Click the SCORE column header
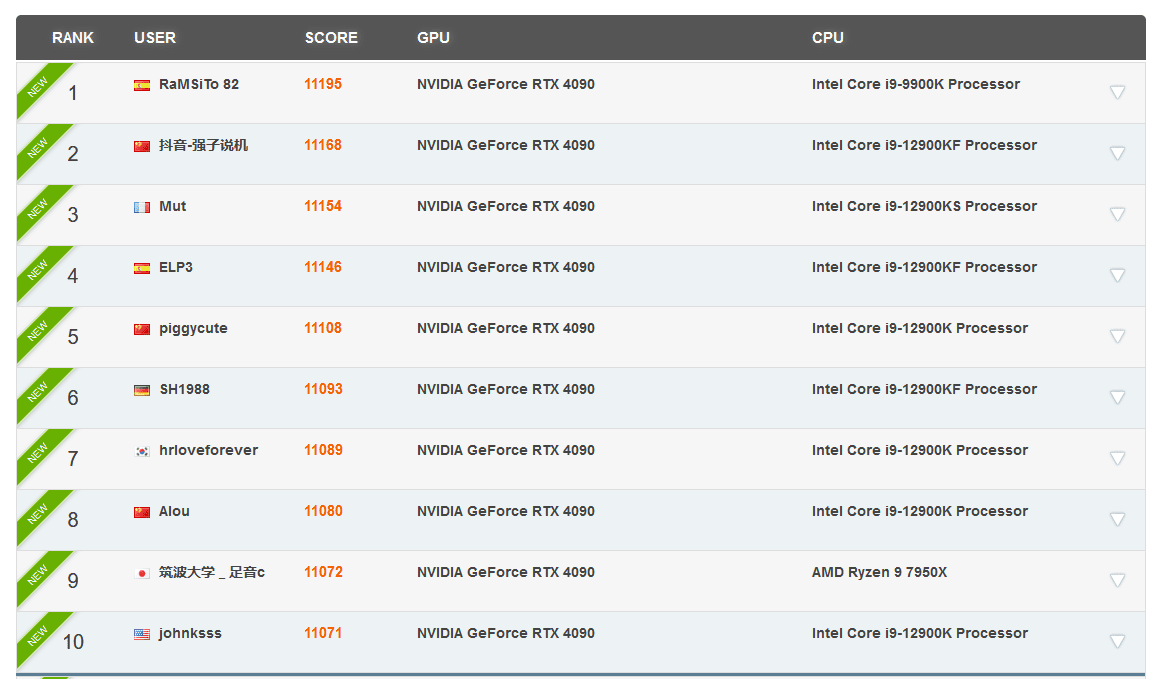The image size is (1165, 679). pos(331,38)
